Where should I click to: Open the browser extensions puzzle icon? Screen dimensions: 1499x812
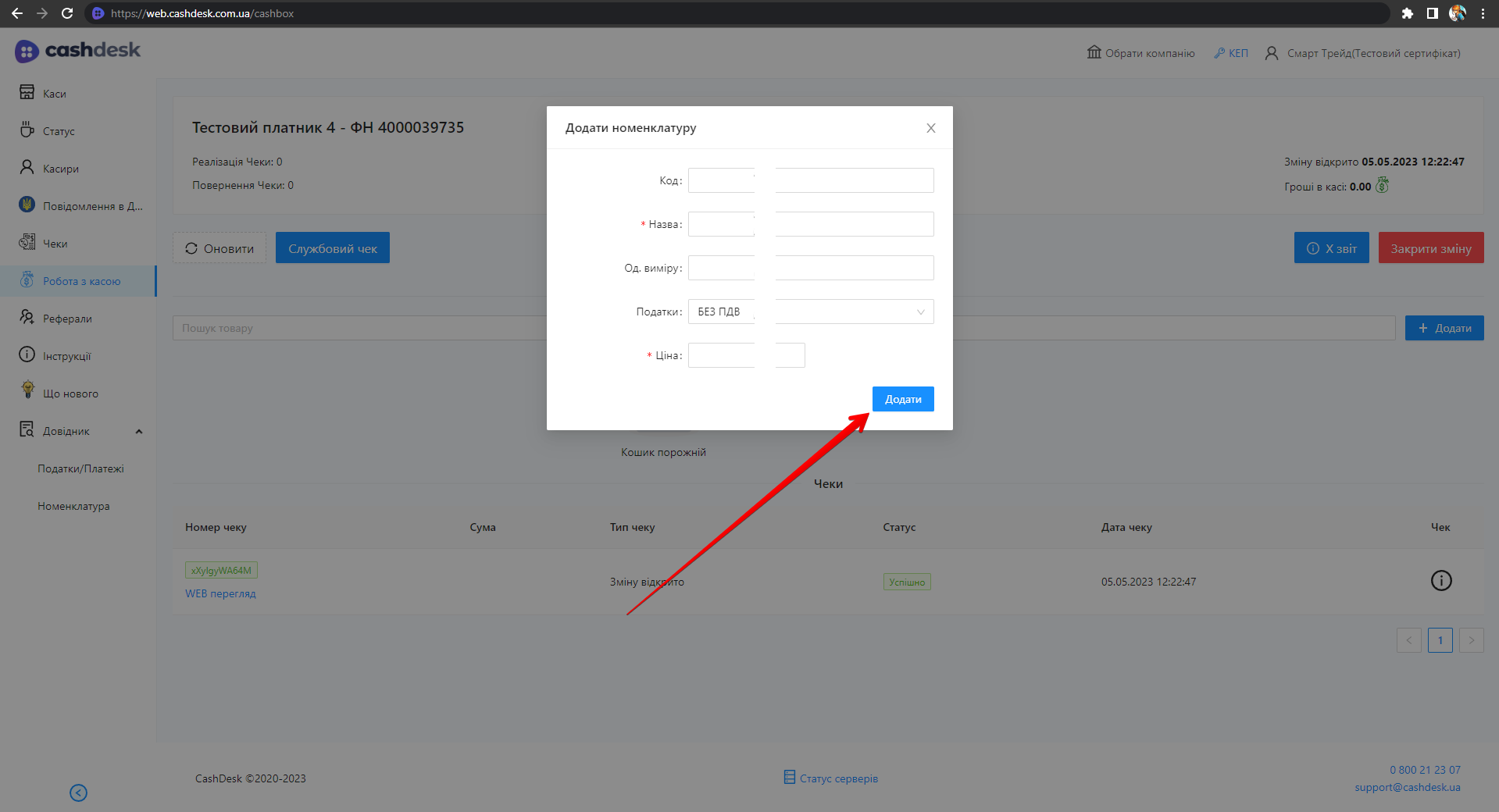[1407, 13]
